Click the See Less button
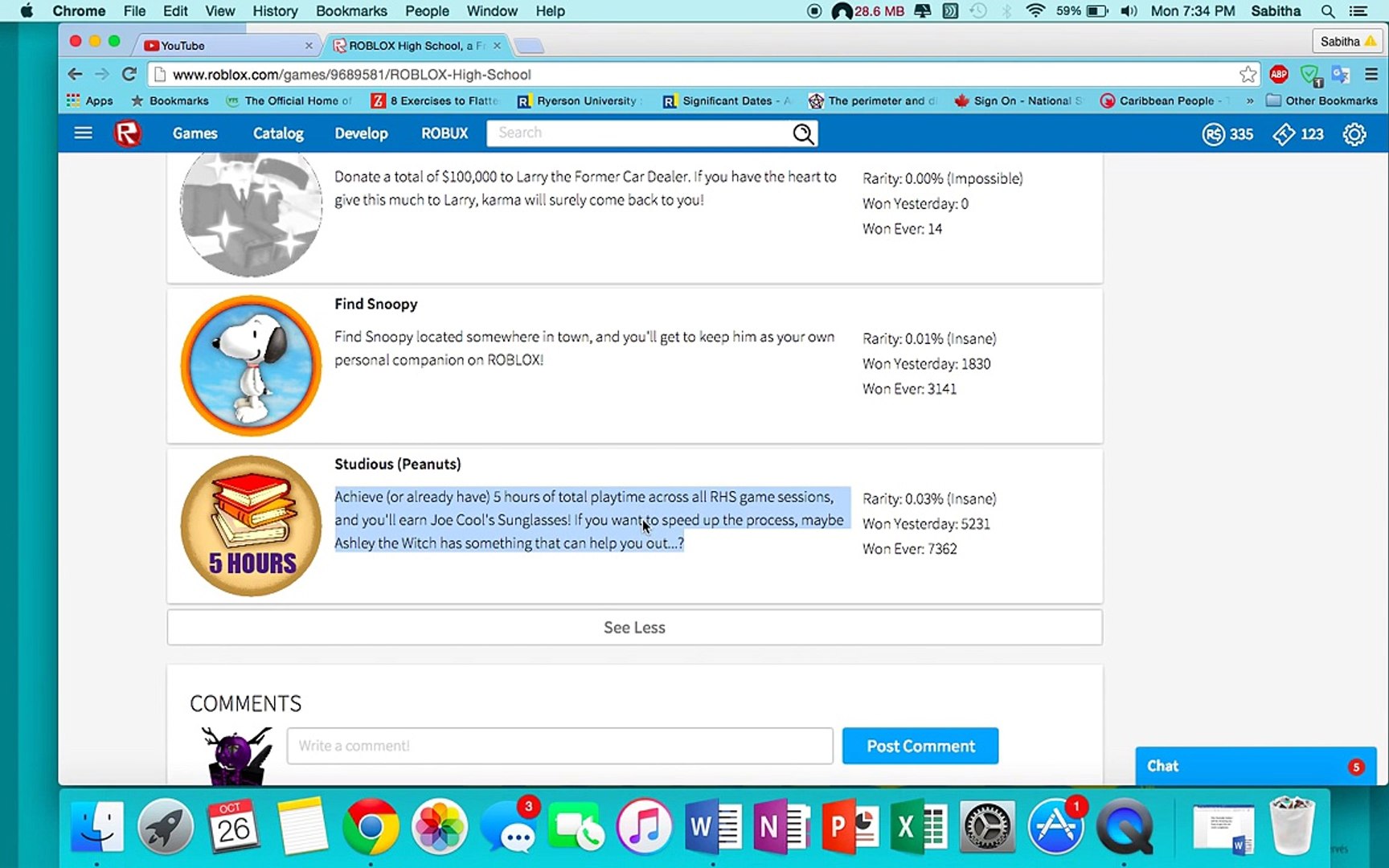Image resolution: width=1389 pixels, height=868 pixels. point(634,628)
